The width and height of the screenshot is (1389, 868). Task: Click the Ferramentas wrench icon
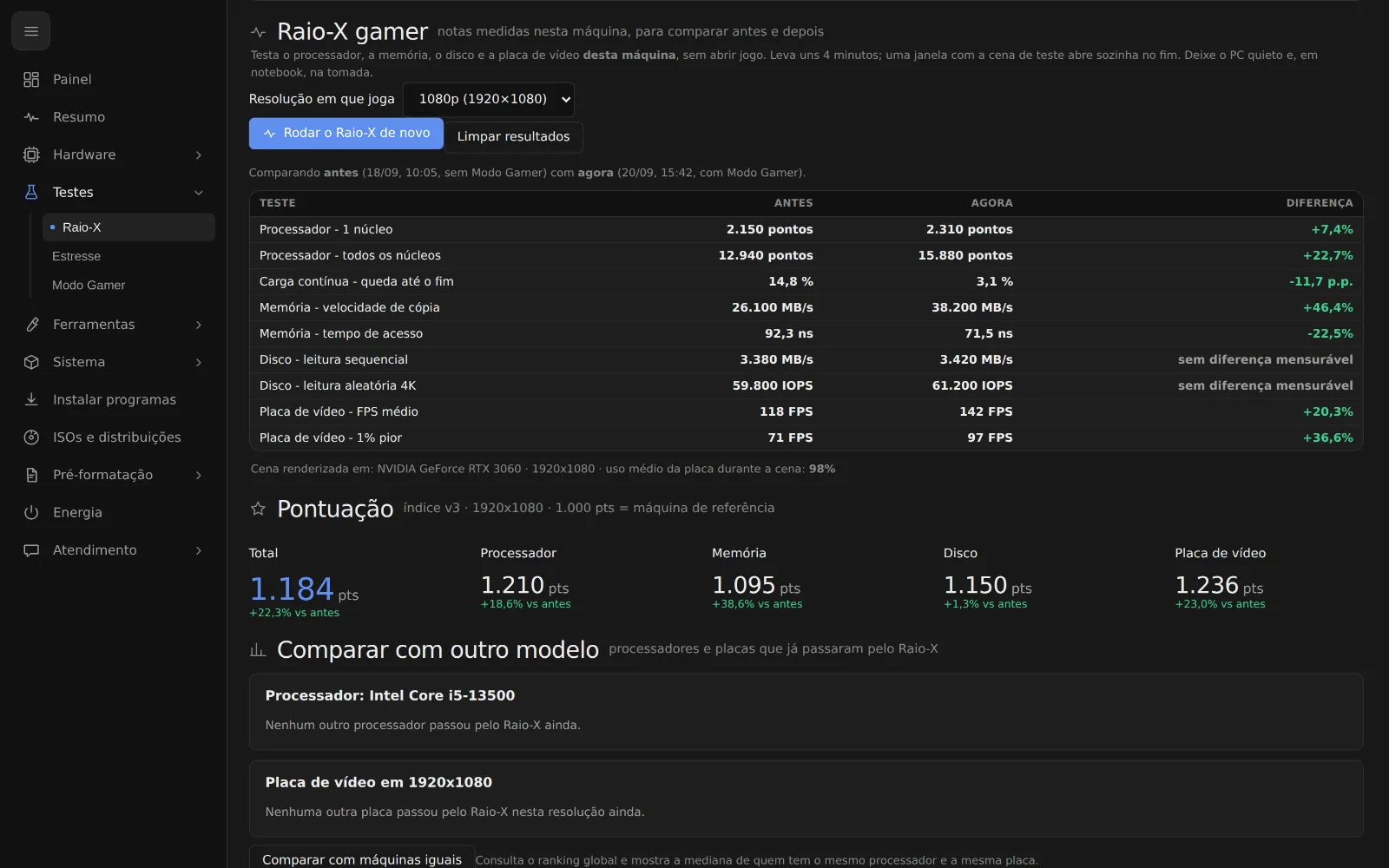point(31,325)
